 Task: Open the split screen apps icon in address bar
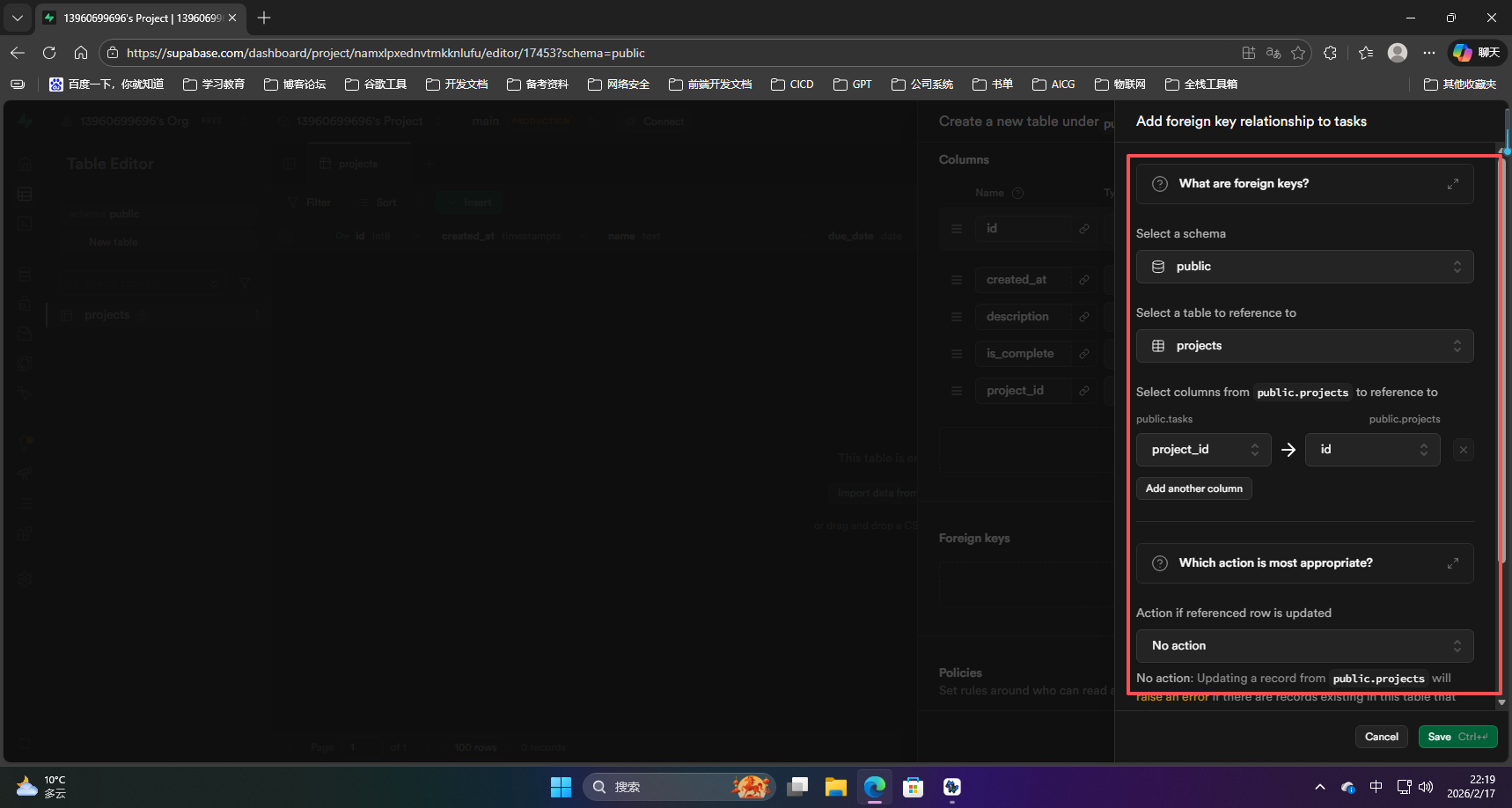1249,53
